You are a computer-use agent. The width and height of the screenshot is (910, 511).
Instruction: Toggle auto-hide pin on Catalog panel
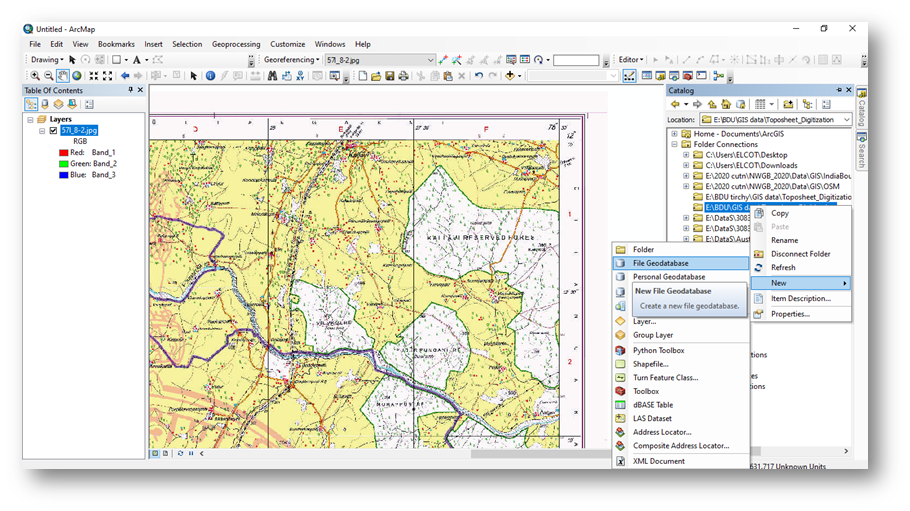[x=839, y=90]
